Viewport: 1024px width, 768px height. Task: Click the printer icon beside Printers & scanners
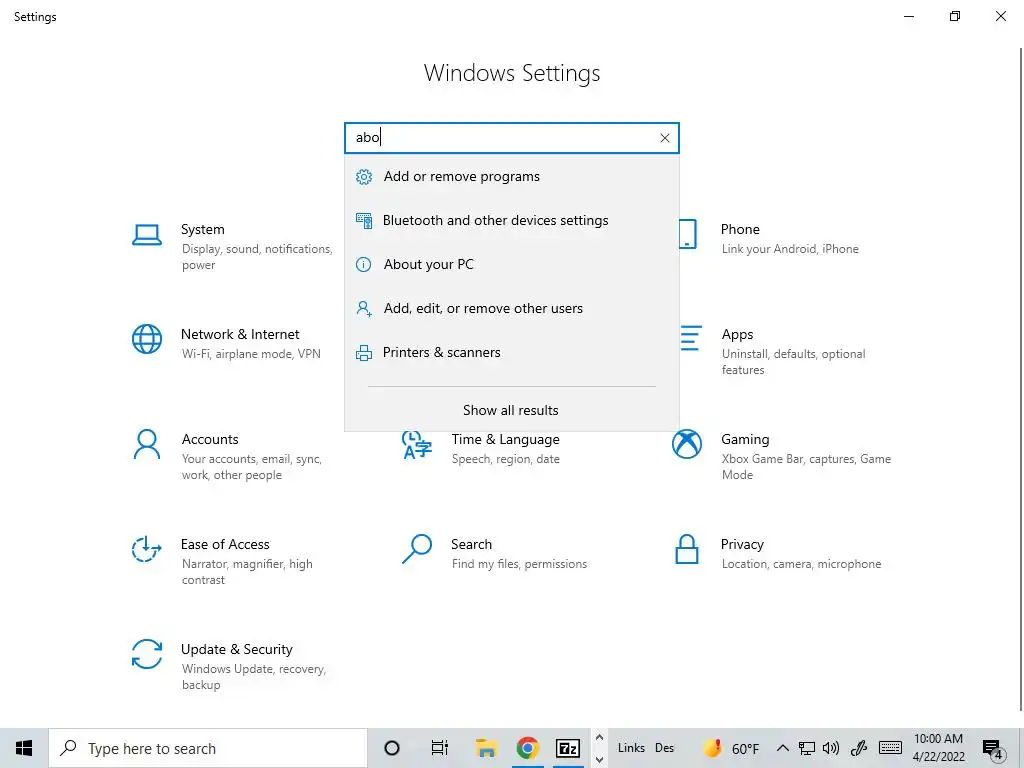364,353
